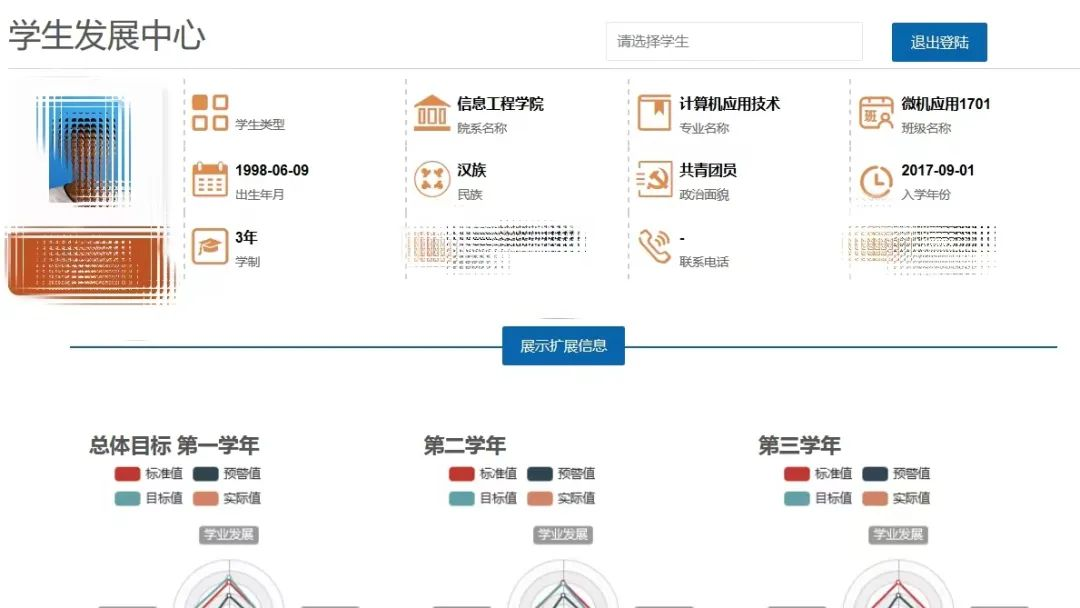This screenshot has width=1080, height=608.
Task: Click the contact phone icon
Action: click(654, 246)
